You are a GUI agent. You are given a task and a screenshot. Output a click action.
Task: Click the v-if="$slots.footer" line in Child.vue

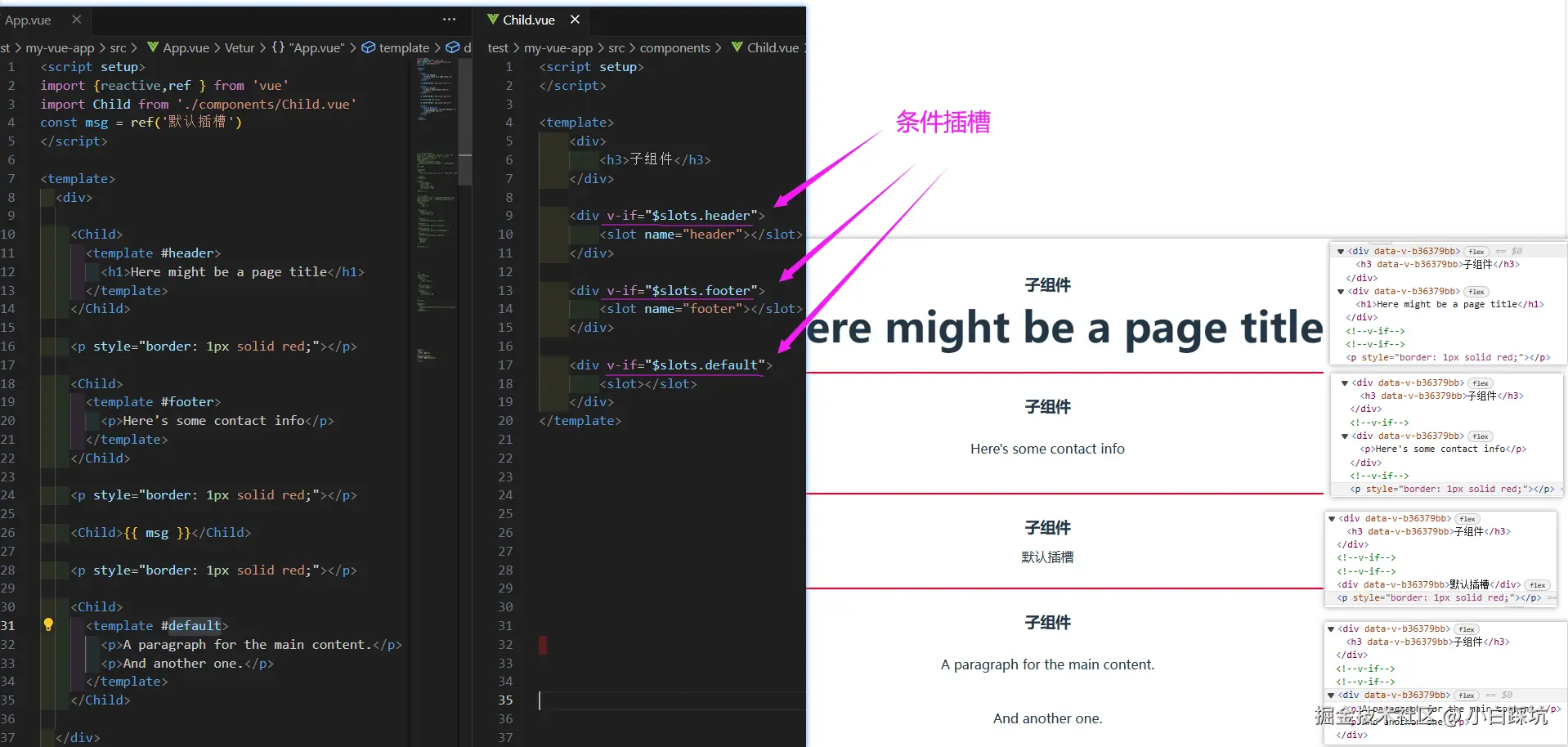667,291
